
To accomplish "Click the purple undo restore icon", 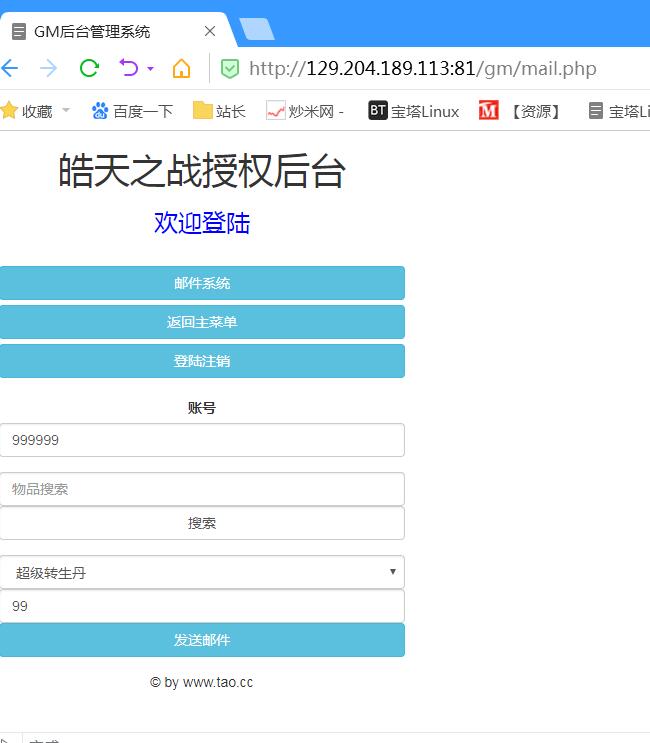I will (129, 68).
